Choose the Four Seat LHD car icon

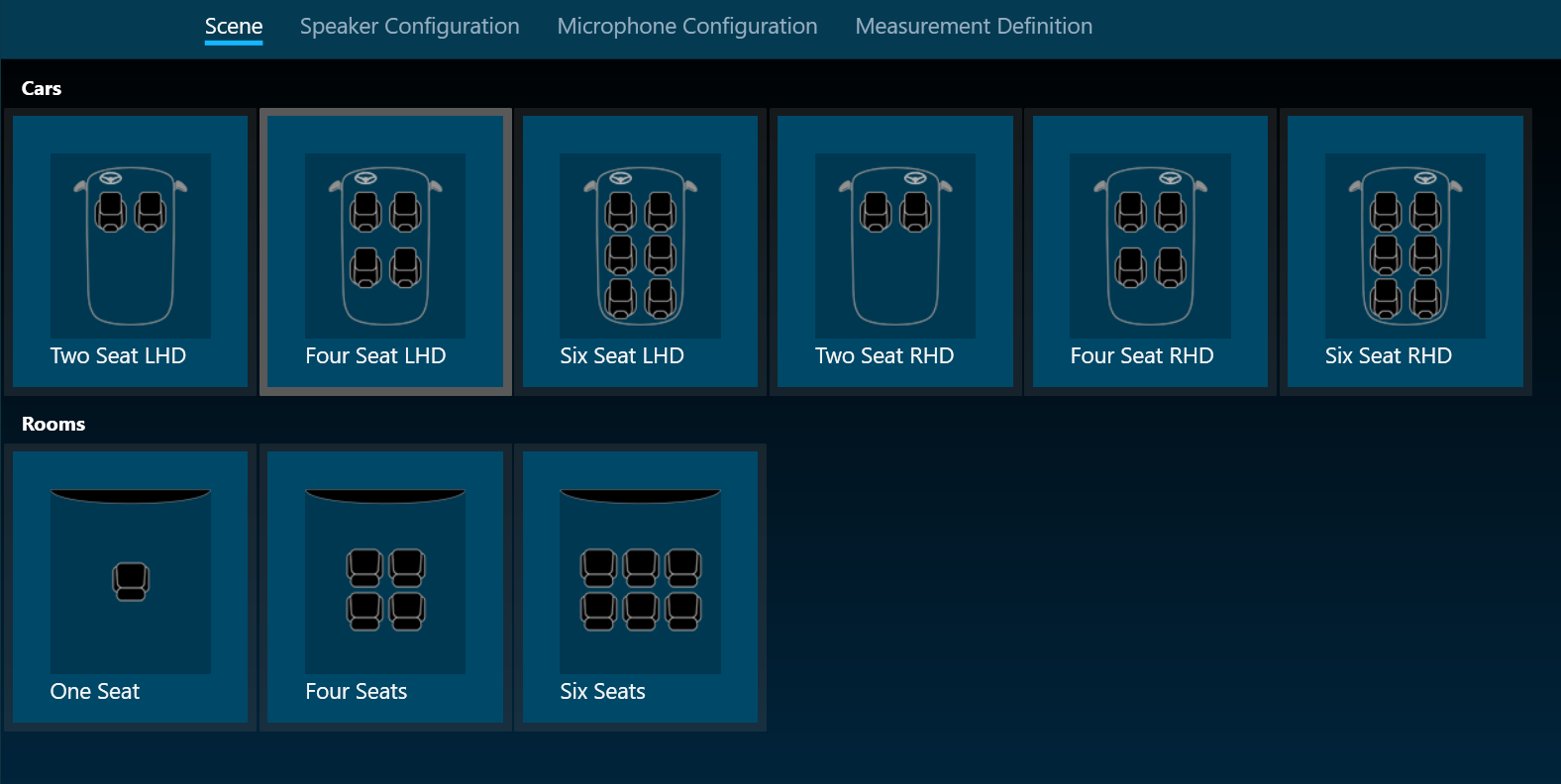coord(385,245)
